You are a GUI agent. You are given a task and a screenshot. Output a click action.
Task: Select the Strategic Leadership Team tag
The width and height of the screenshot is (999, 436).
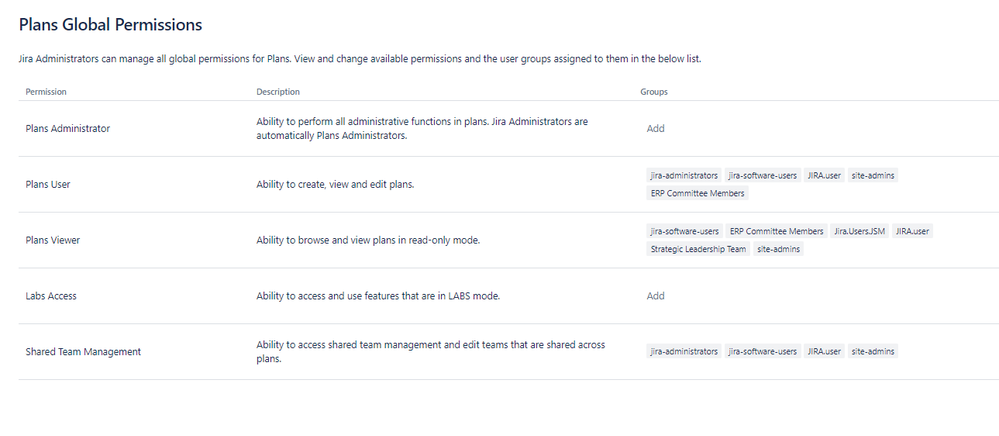(698, 249)
